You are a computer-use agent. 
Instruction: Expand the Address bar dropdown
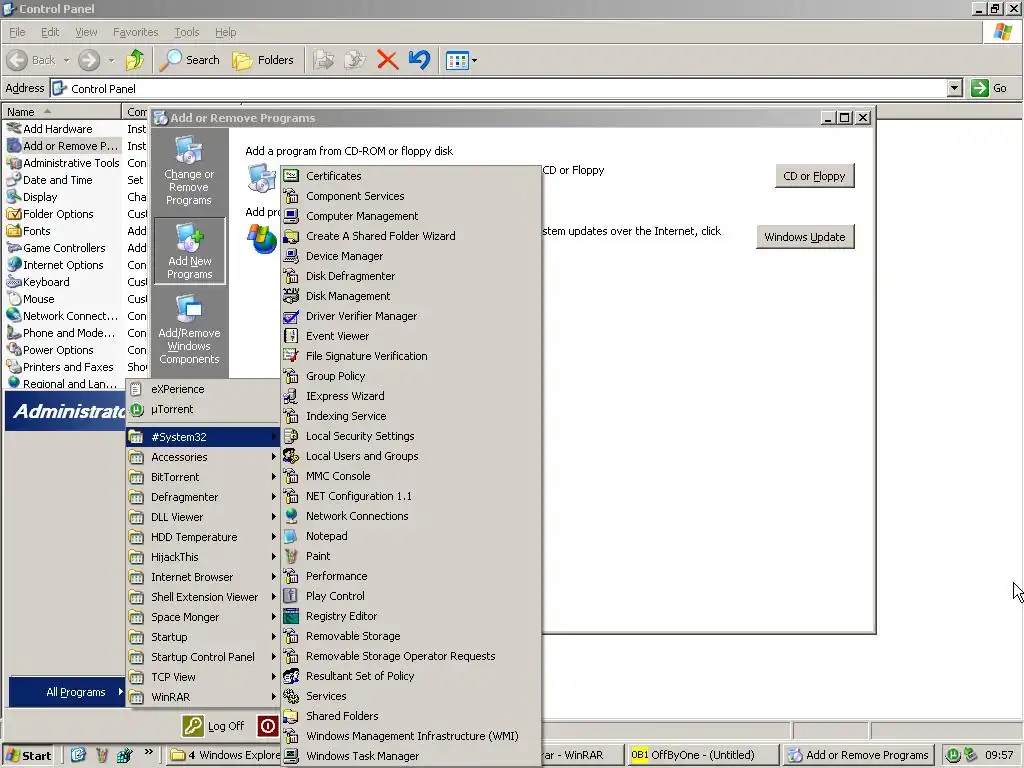(954, 88)
